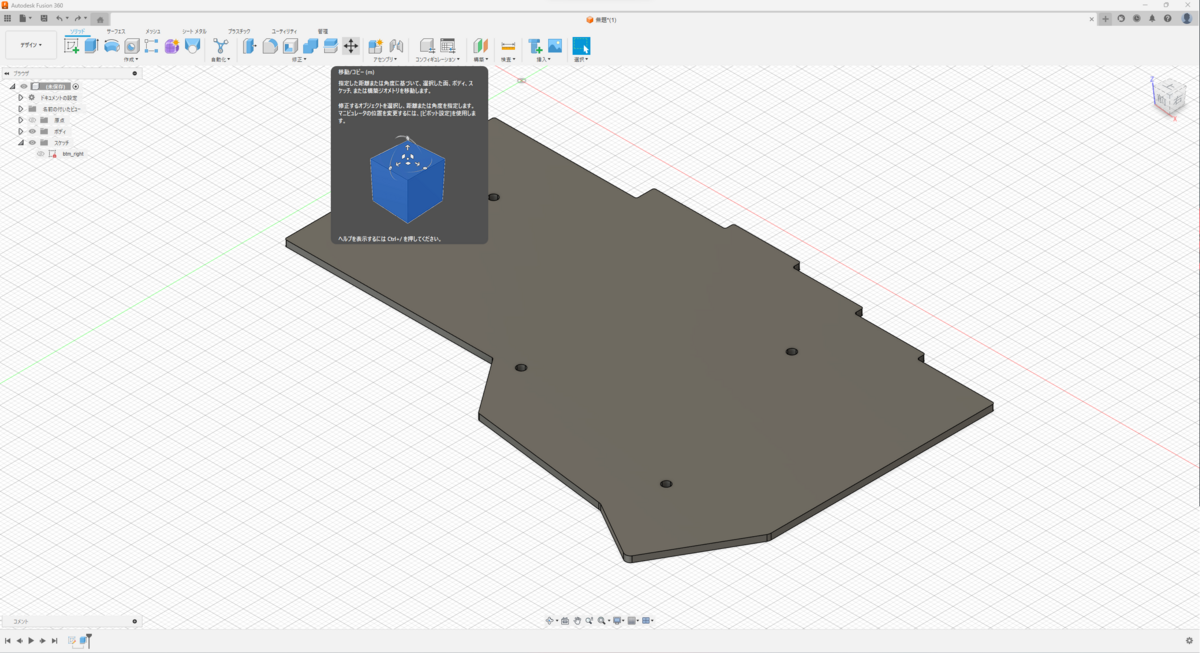Open the 作成 dropdown menu
Screen dimensions: 1200x653
pyautogui.click(x=130, y=59)
